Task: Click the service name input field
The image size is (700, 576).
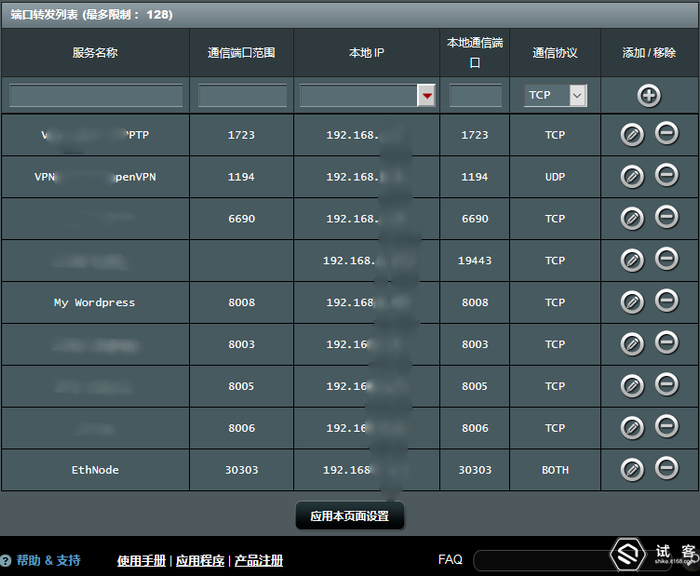Action: (96, 95)
